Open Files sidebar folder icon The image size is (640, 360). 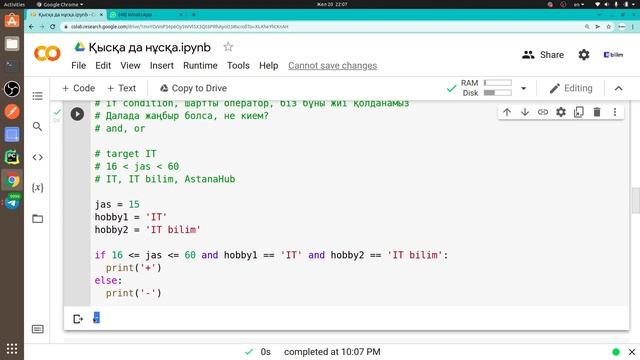tap(38, 219)
